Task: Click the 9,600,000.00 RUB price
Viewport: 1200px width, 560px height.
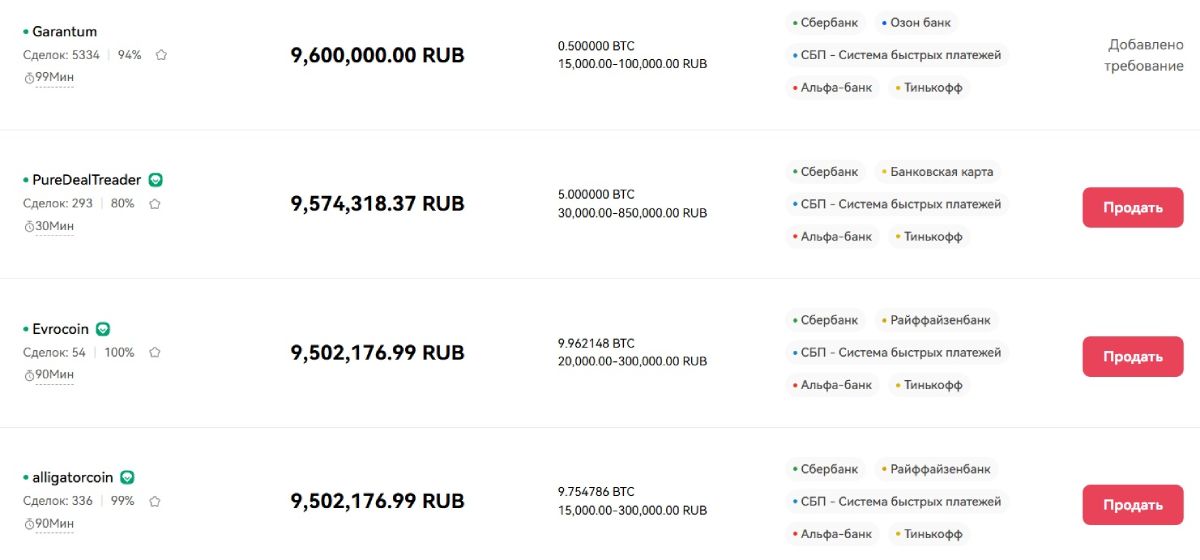Action: point(377,55)
